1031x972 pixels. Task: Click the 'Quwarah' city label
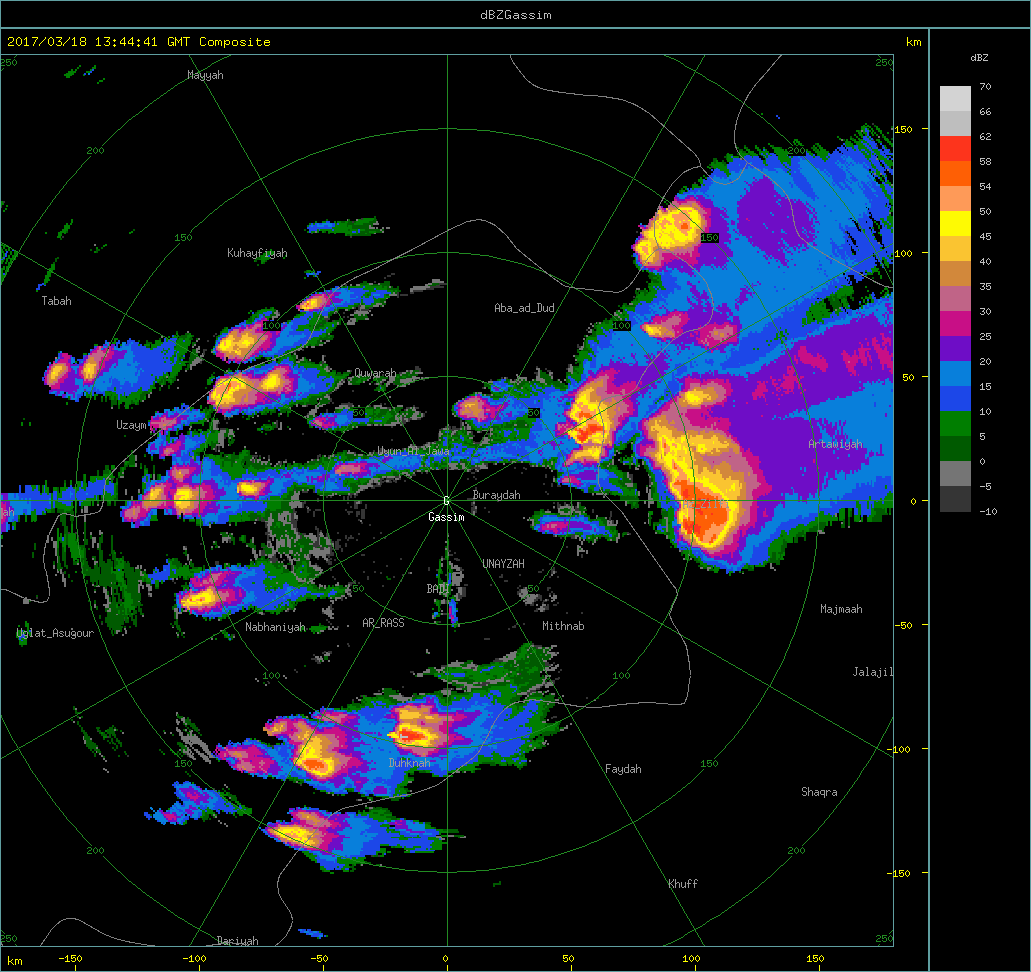(375, 373)
